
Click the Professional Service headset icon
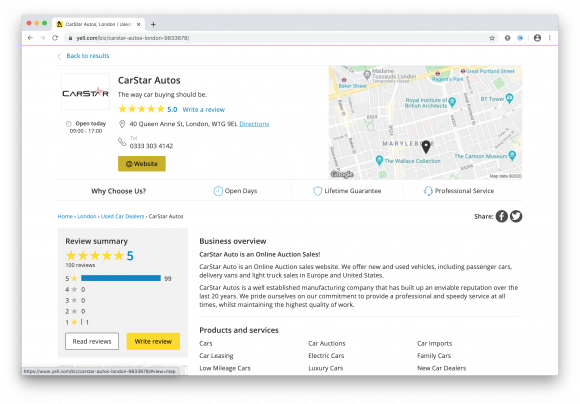point(428,191)
